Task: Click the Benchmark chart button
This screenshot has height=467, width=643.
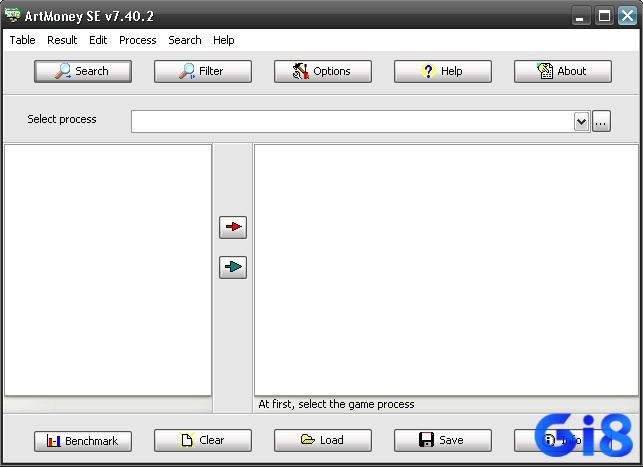Action: point(83,441)
